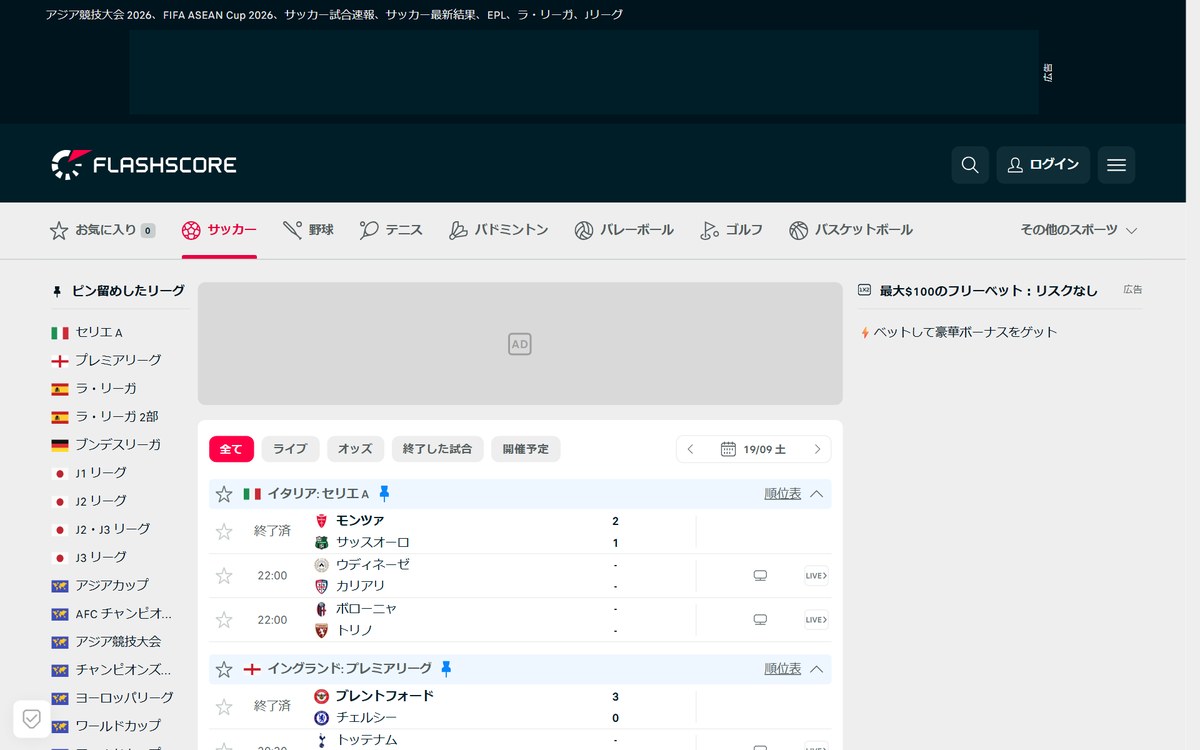Image resolution: width=1200 pixels, height=750 pixels.
Task: Open the hamburger menu button
Action: pos(1116,165)
